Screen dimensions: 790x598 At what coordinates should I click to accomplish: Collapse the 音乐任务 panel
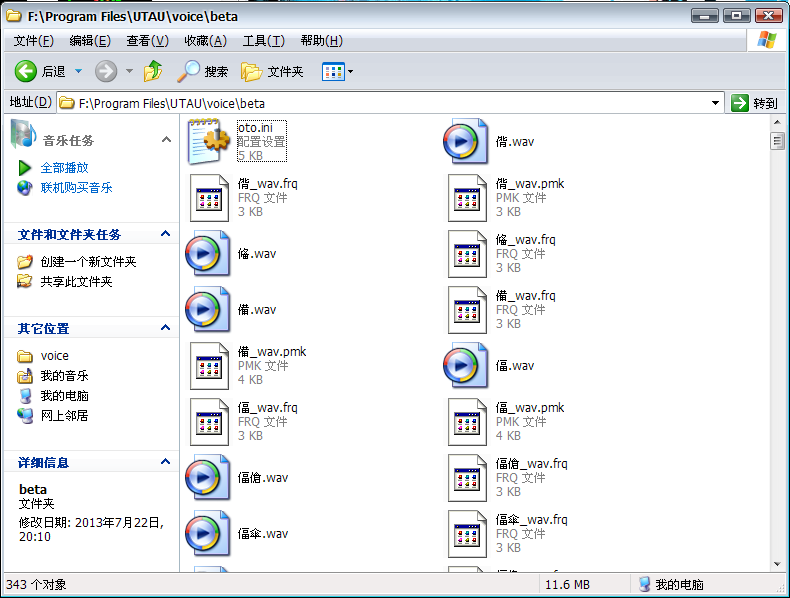click(166, 140)
